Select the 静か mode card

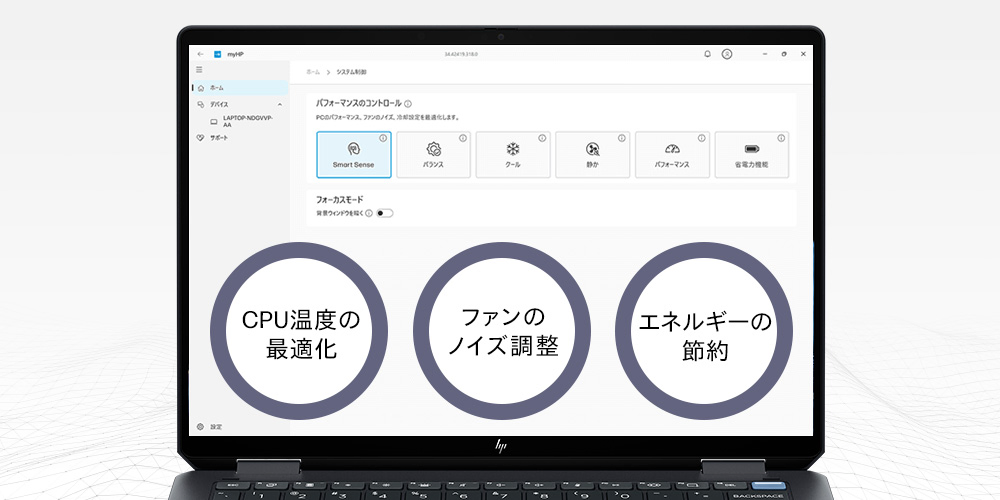tap(592, 155)
